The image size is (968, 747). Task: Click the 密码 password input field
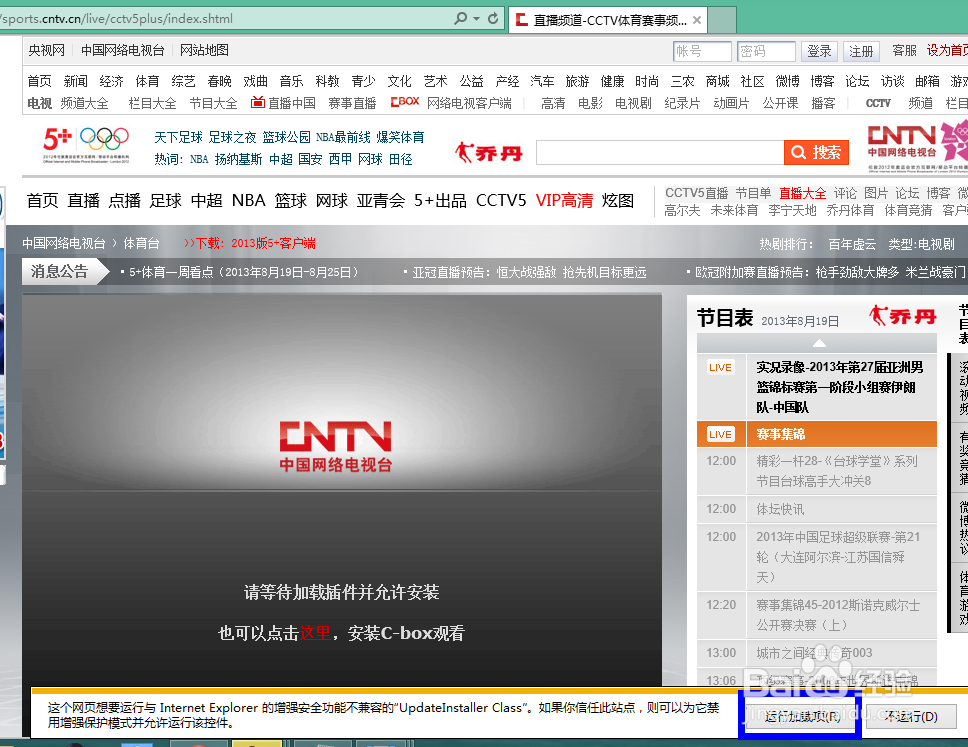click(x=766, y=51)
